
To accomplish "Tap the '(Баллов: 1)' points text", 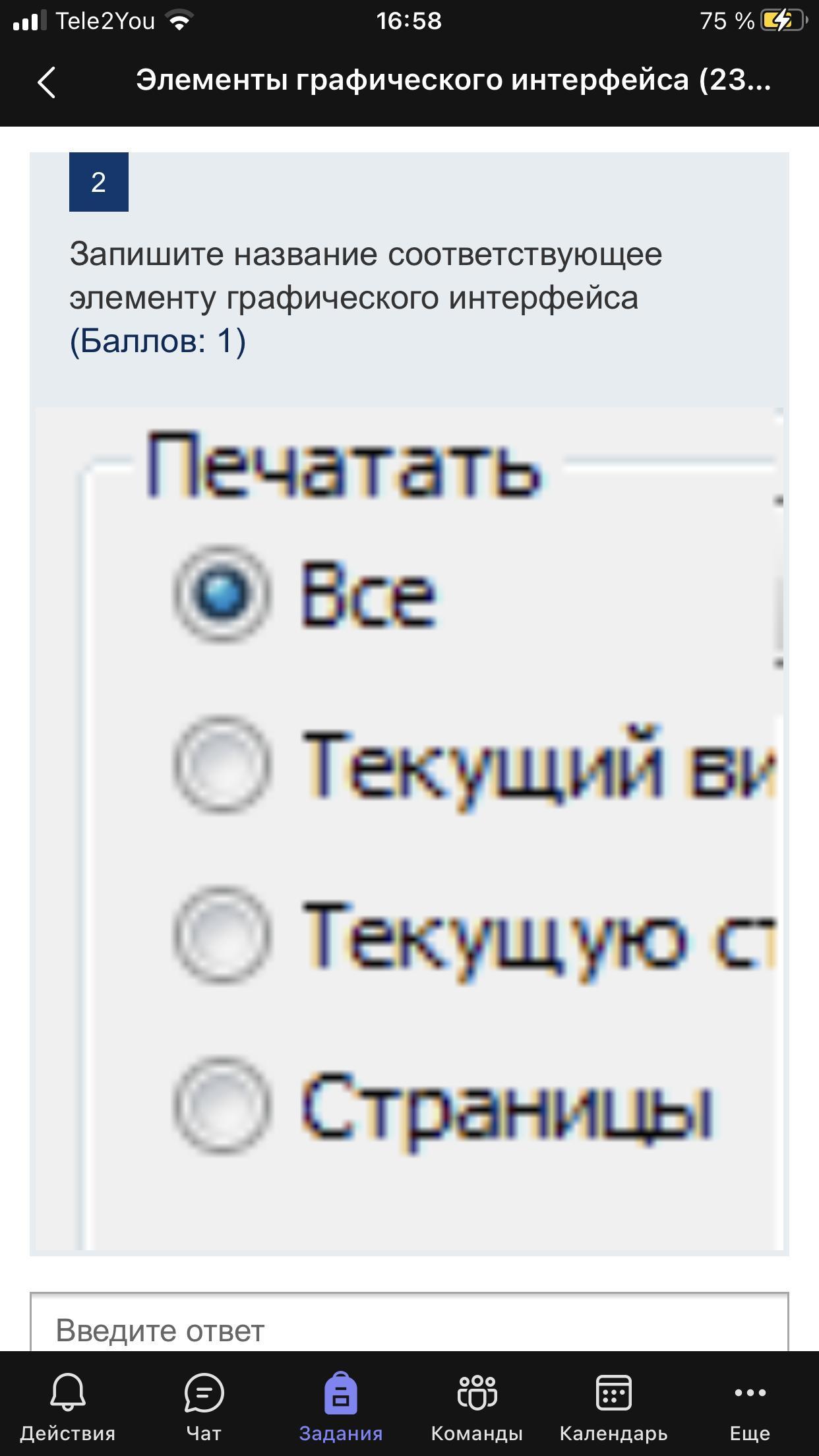I will coord(158,341).
